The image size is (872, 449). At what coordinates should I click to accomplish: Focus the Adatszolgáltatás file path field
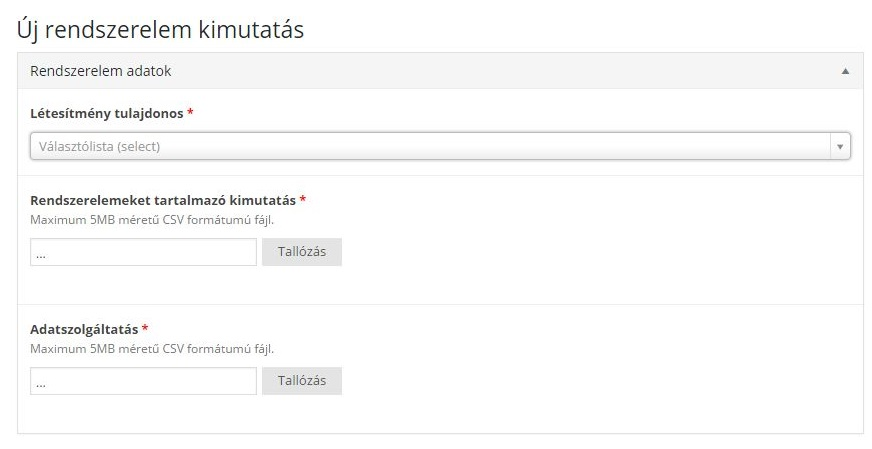[143, 381]
